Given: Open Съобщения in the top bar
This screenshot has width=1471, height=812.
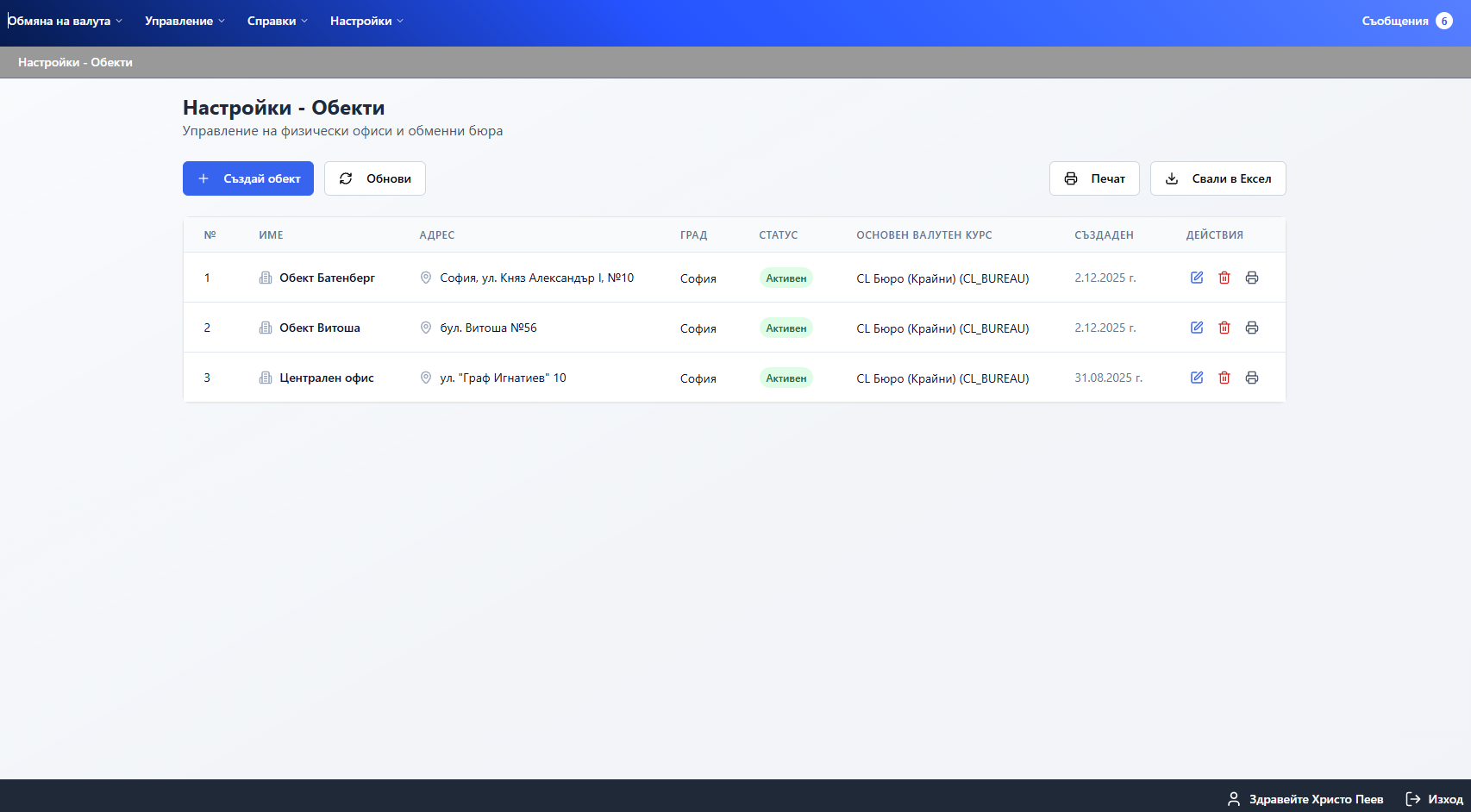Looking at the screenshot, I should point(1394,21).
